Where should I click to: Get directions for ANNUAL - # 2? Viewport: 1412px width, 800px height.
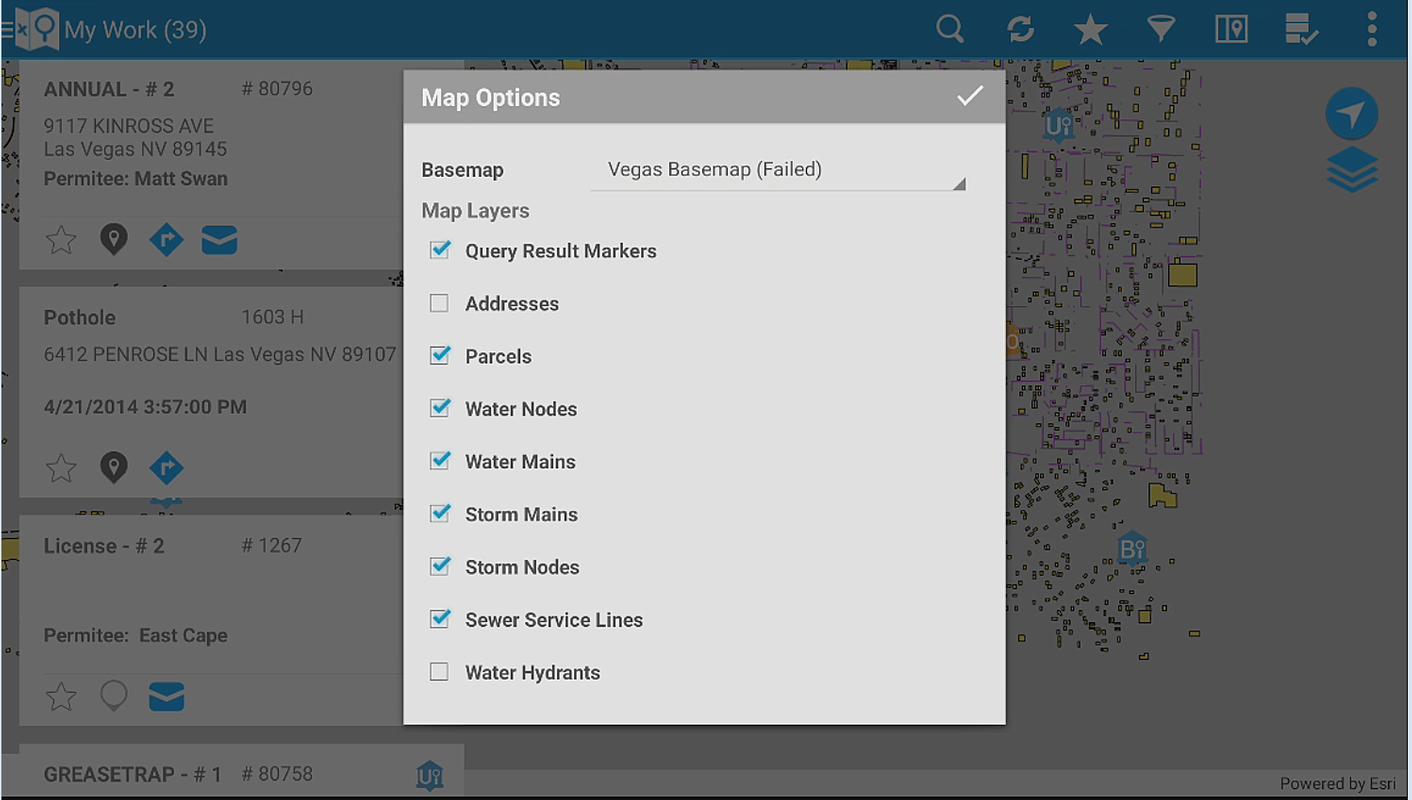[x=166, y=240]
